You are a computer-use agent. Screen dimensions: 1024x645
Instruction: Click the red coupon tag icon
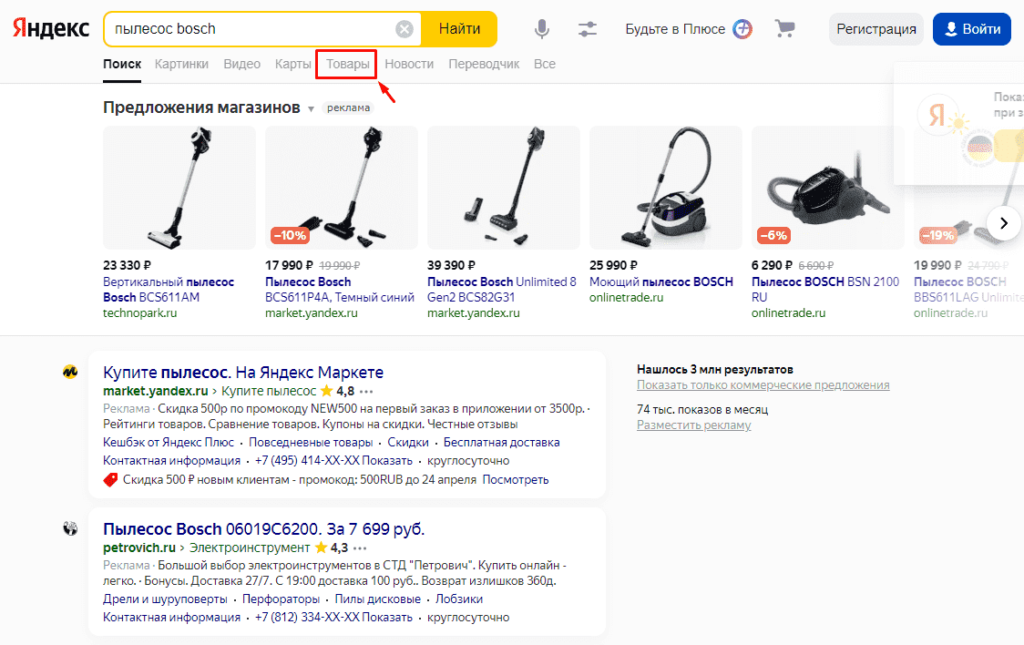coord(110,480)
